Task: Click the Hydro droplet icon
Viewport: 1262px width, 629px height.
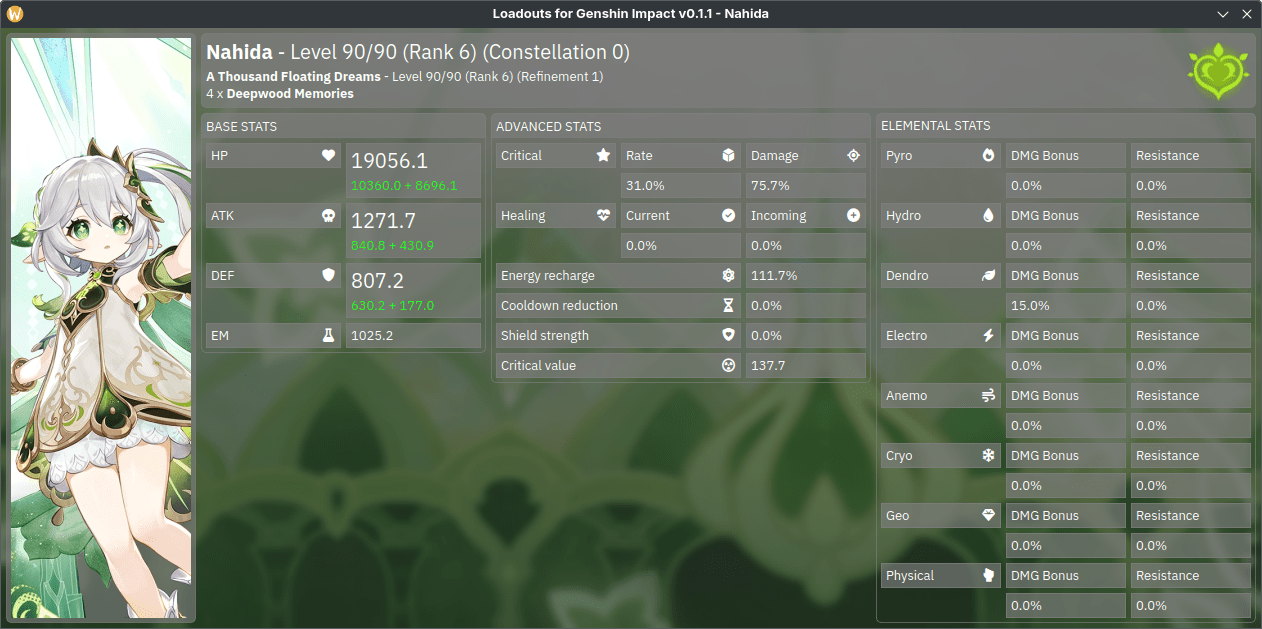Action: [988, 216]
